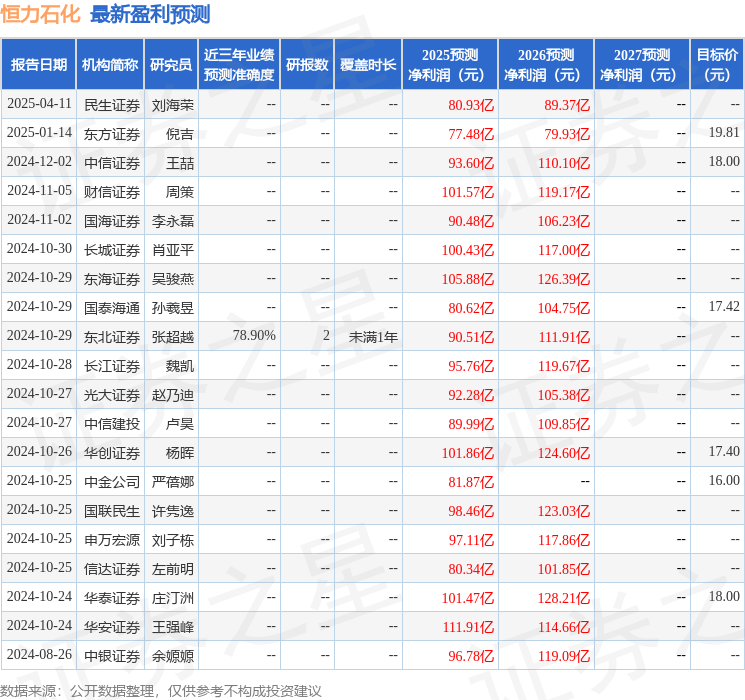Click analyst name 王喆
This screenshot has width=745, height=700.
180,163
